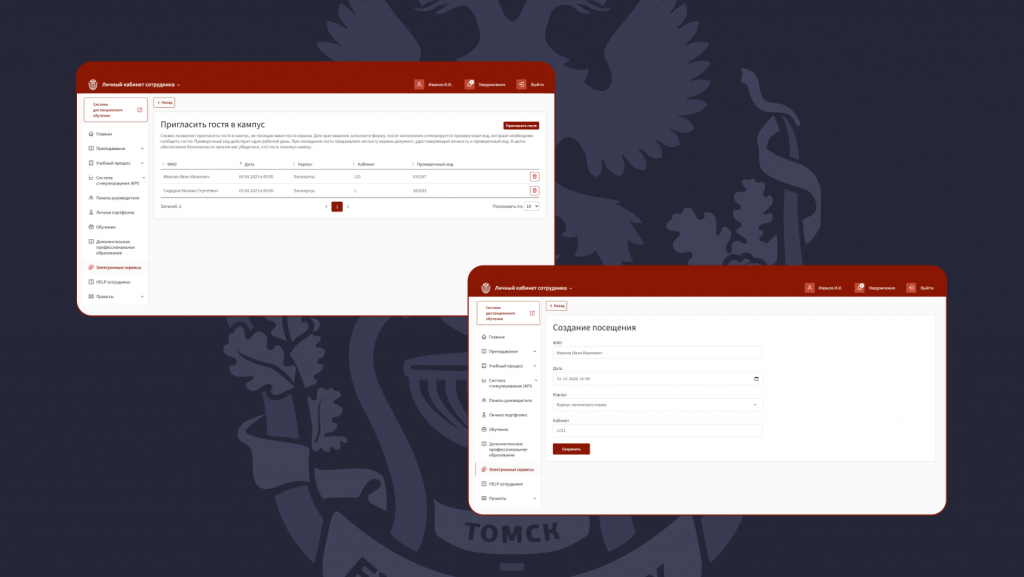Click the Назад button in the visit creation window
This screenshot has width=1024, height=577.
coord(556,305)
